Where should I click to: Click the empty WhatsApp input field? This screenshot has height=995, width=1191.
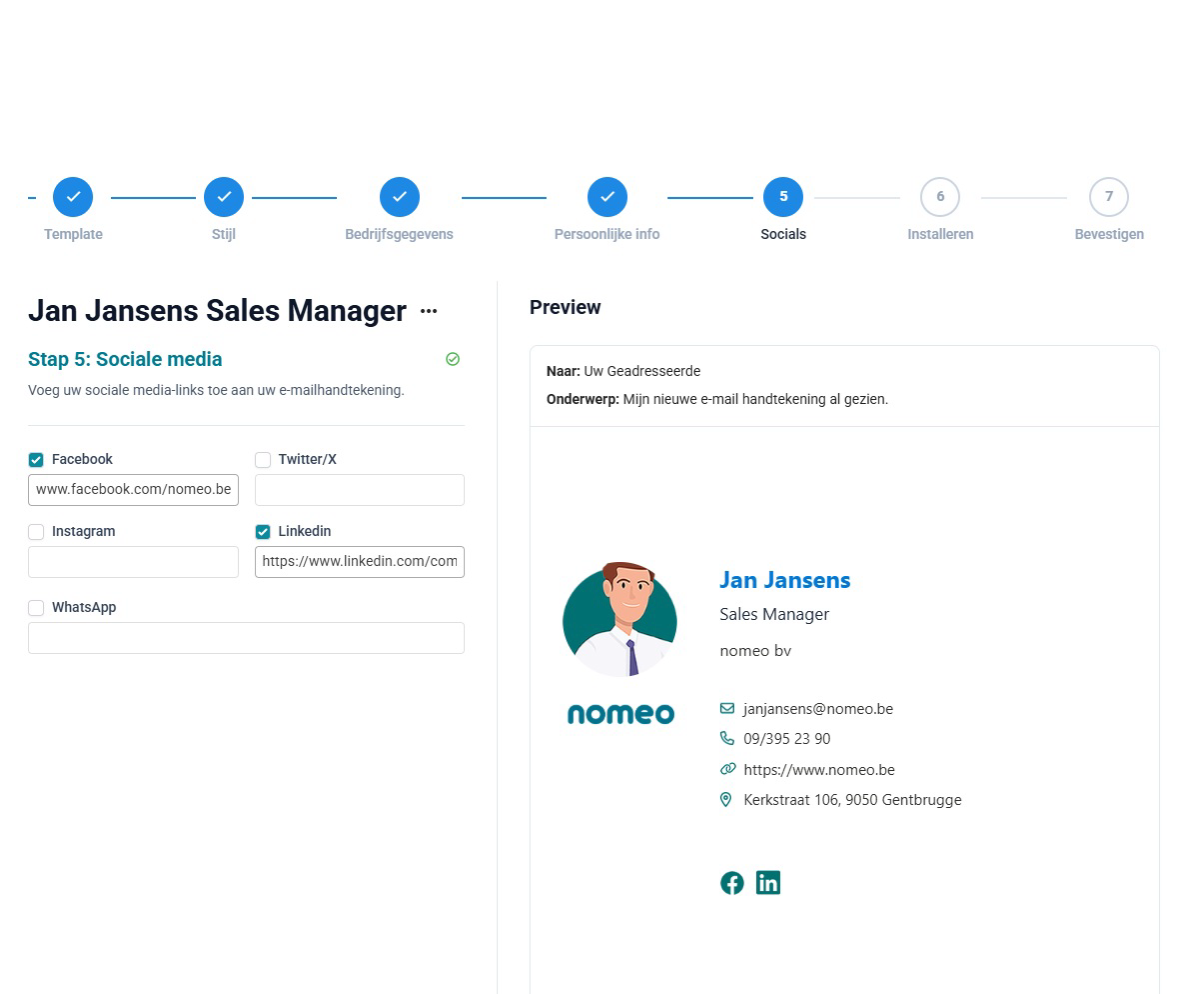pyautogui.click(x=246, y=638)
